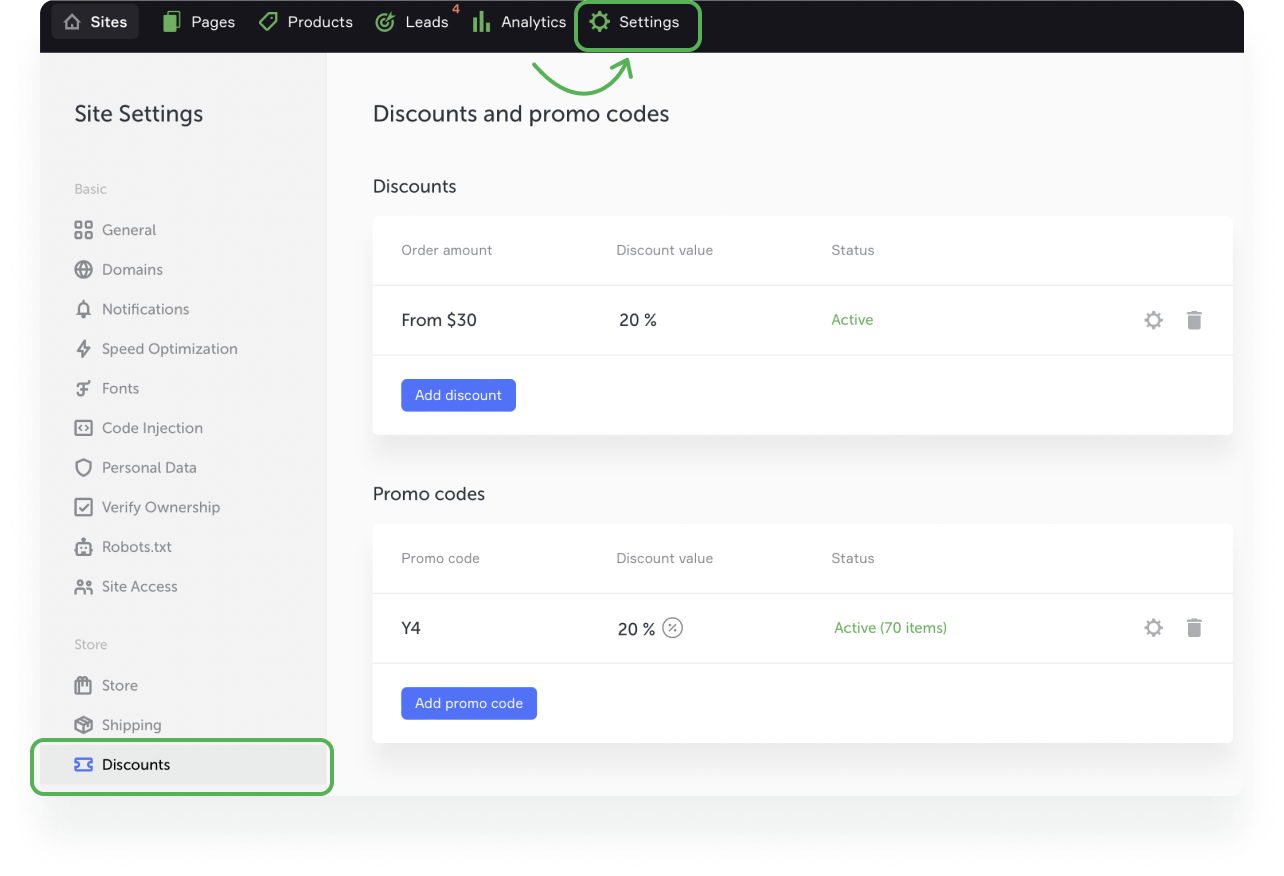
Task: Click the Discounts ticket icon
Action: pyautogui.click(x=83, y=765)
